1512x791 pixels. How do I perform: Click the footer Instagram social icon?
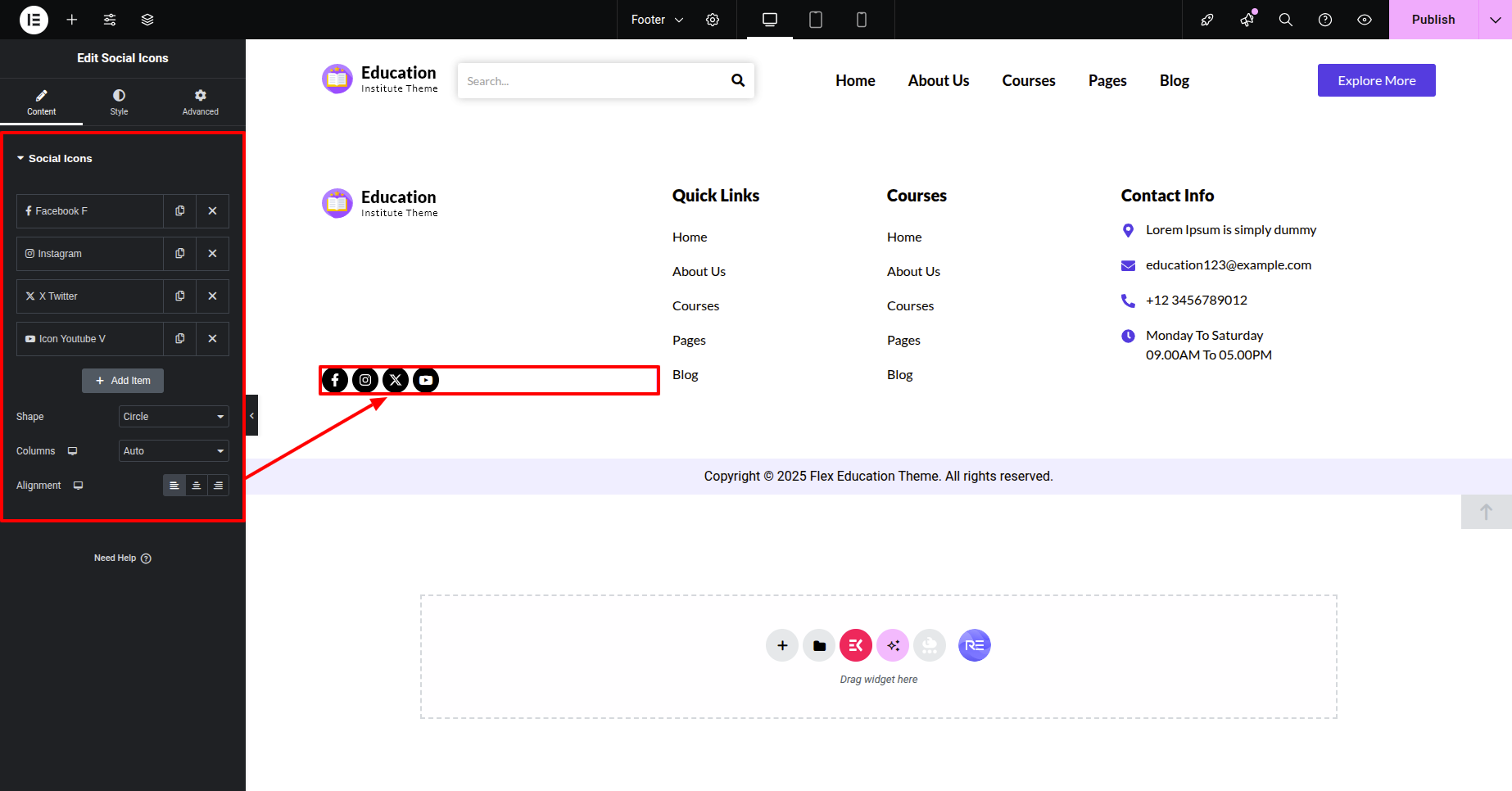pyautogui.click(x=365, y=380)
